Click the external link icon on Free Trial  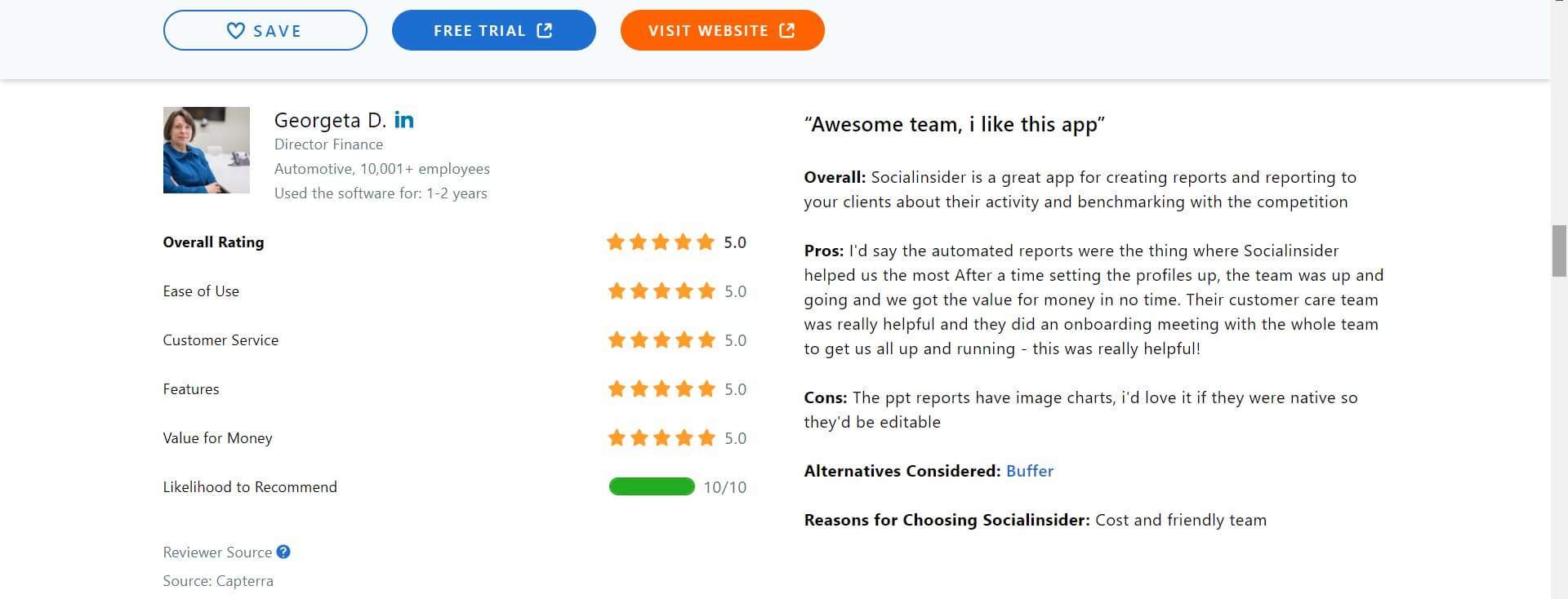[545, 30]
